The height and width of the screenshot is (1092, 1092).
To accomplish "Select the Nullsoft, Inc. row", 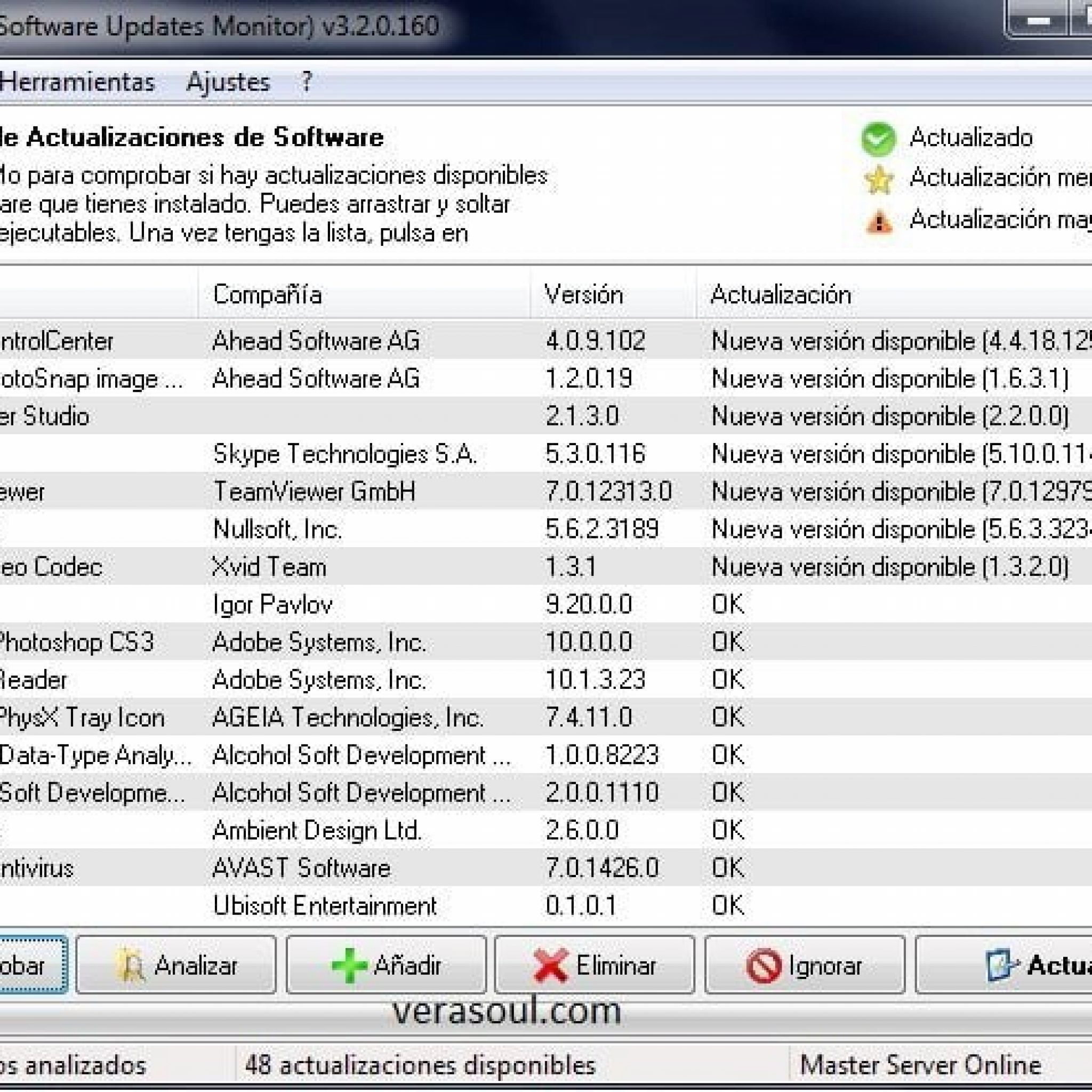I will click(546, 529).
